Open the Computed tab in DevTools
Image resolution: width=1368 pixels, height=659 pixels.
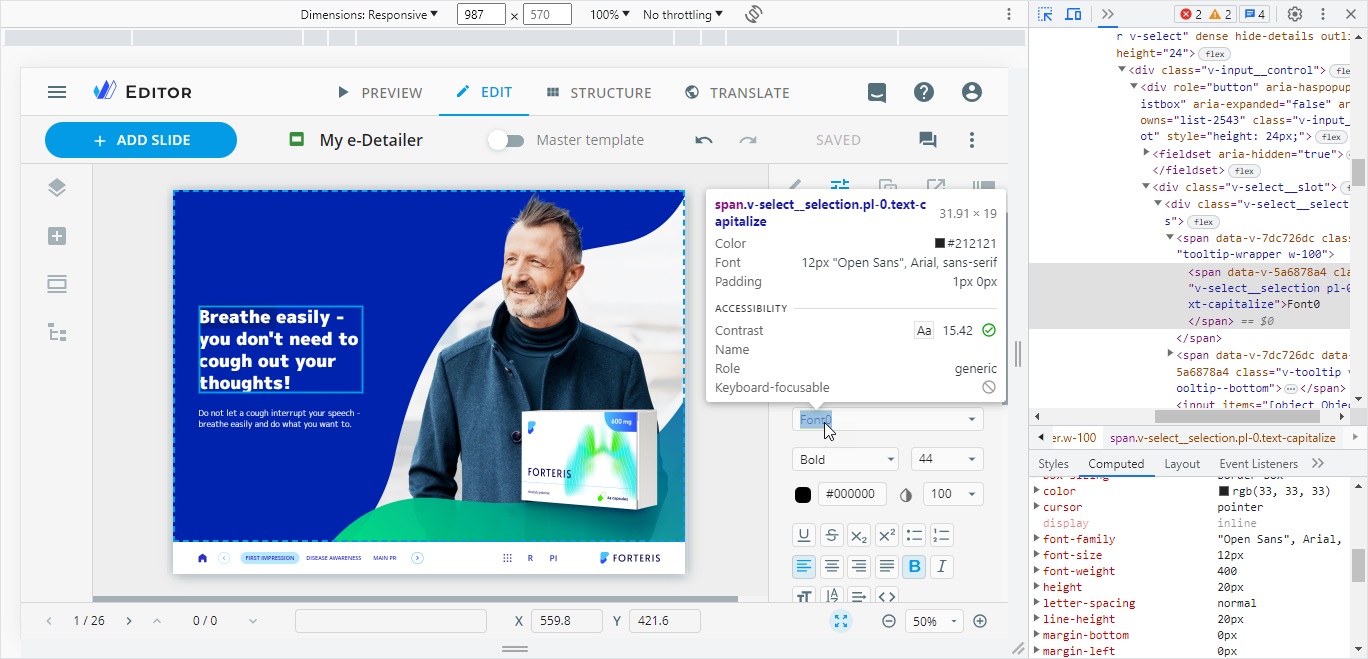(x=1116, y=463)
